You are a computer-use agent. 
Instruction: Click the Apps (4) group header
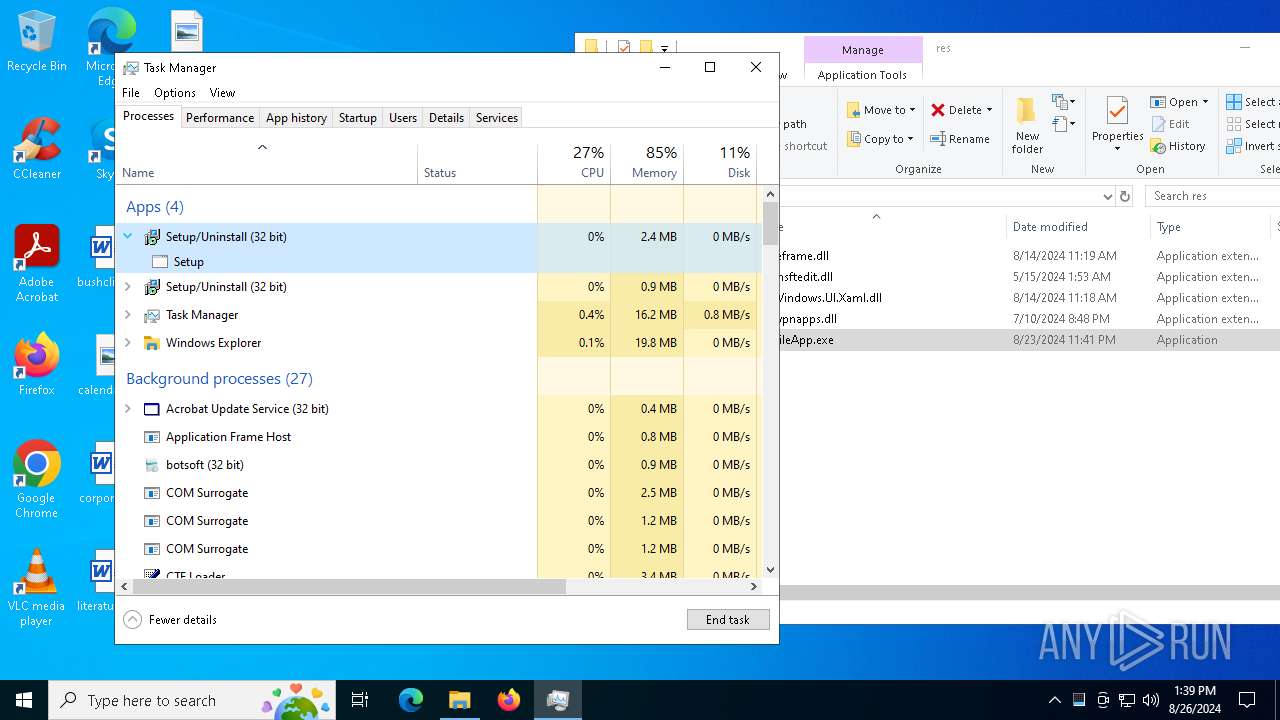155,207
